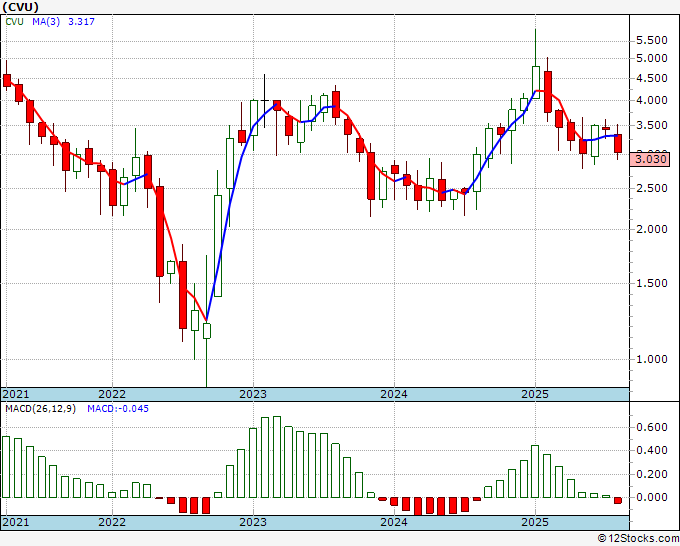The height and width of the screenshot is (546, 680).
Task: Click the 0.600 MACD axis label
Action: 651,427
